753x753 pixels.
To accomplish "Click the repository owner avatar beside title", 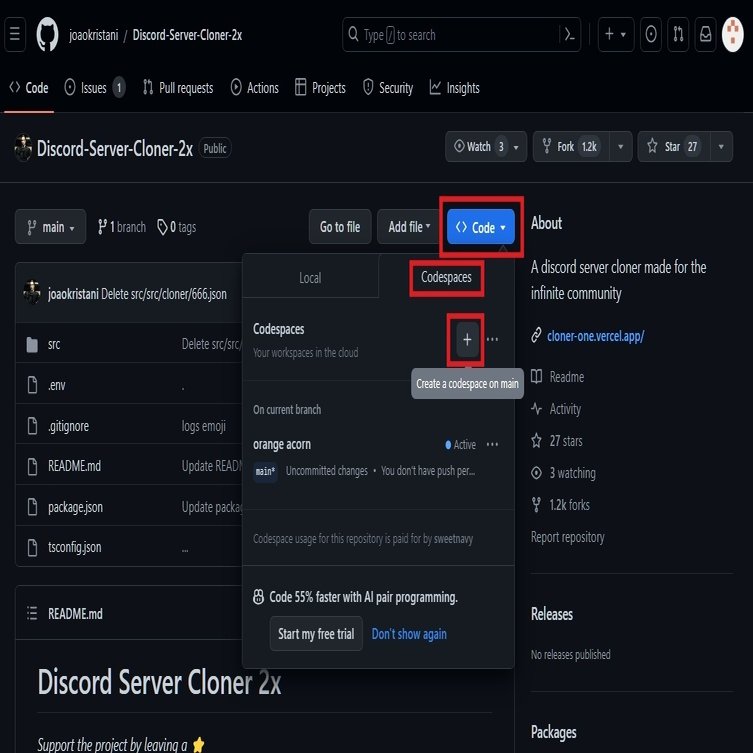I will tap(23, 148).
